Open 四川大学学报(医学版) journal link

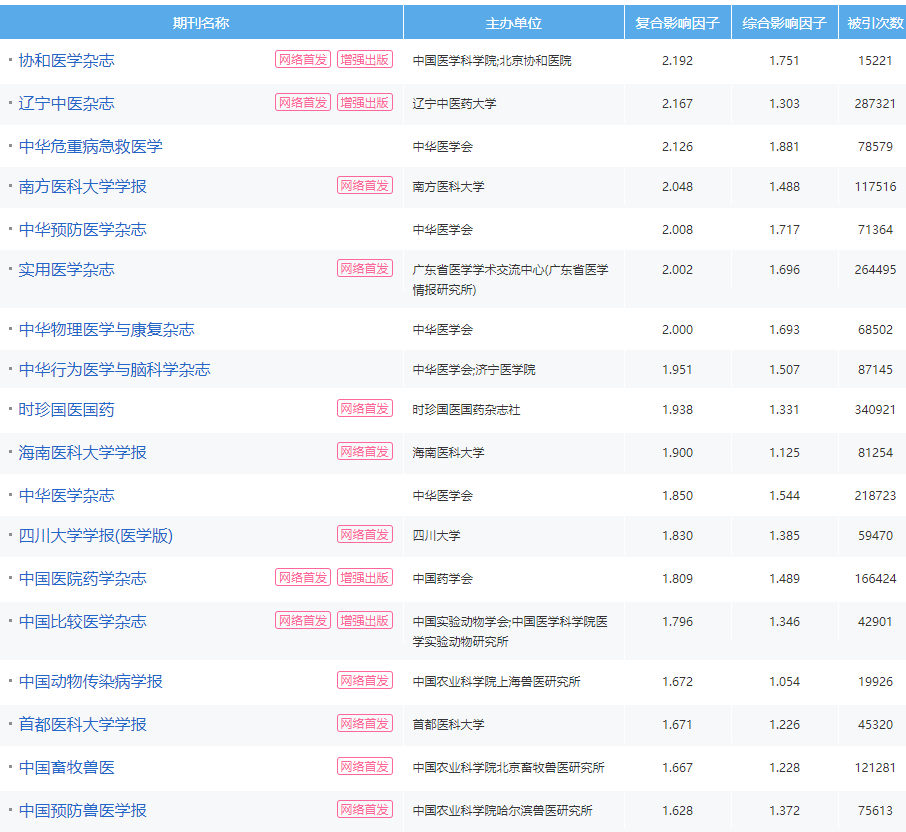tap(95, 535)
